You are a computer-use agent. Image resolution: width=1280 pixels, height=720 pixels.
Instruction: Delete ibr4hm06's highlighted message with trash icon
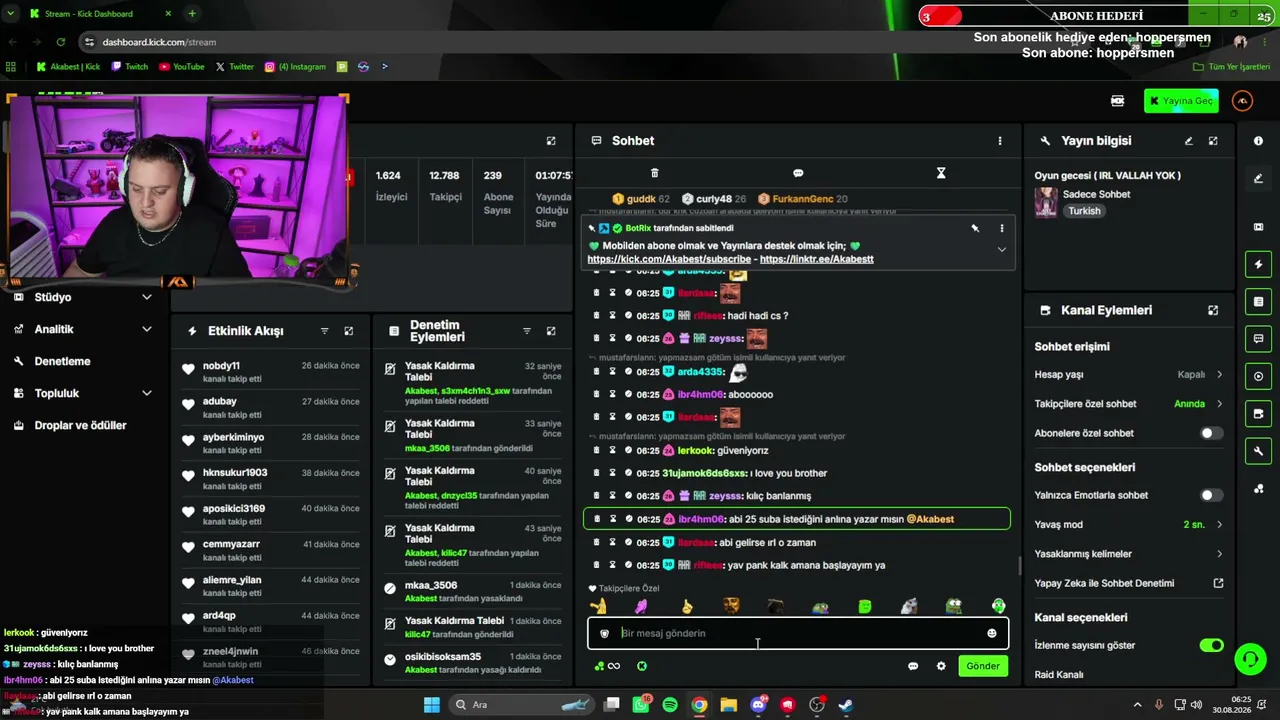point(597,519)
